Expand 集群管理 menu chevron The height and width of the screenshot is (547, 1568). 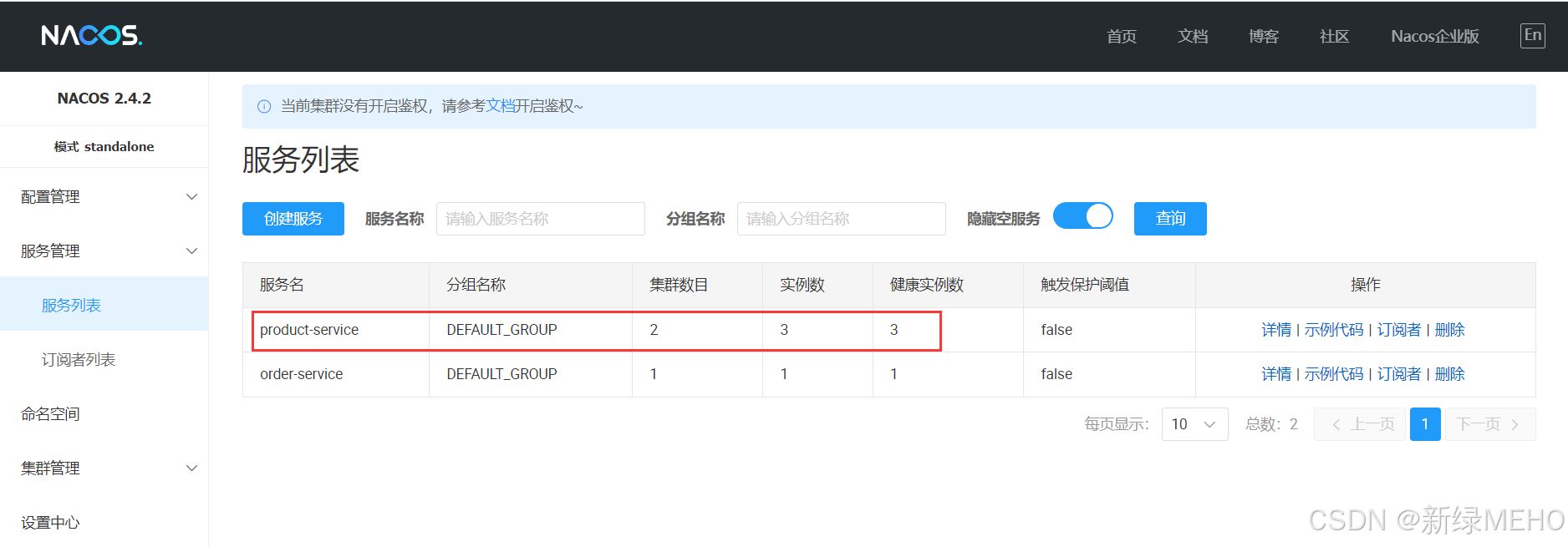pyautogui.click(x=191, y=468)
